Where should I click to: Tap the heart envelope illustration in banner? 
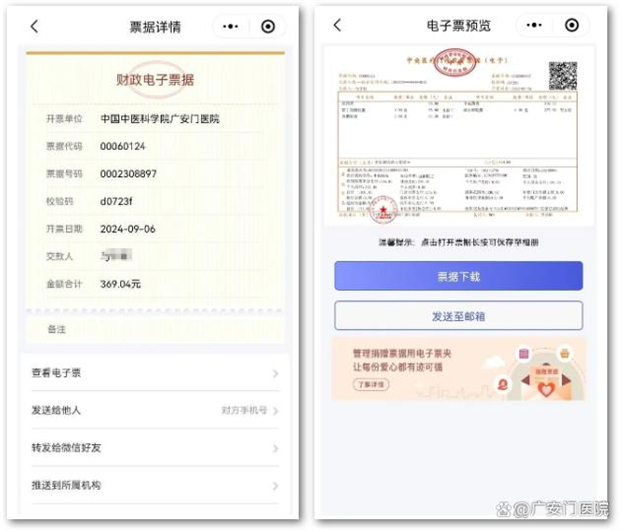[546, 381]
